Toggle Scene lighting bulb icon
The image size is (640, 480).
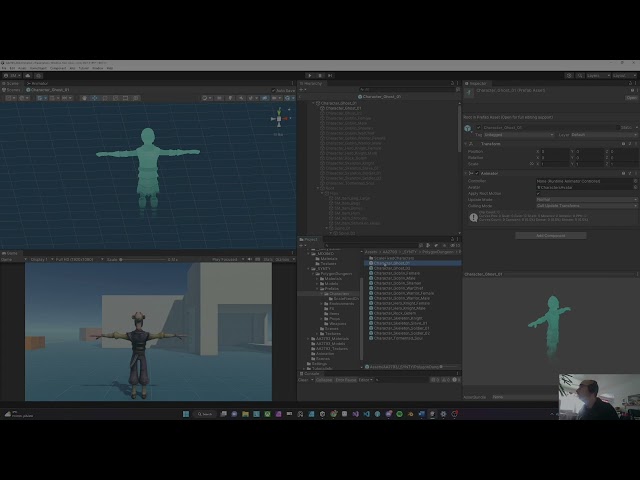click(x=230, y=98)
